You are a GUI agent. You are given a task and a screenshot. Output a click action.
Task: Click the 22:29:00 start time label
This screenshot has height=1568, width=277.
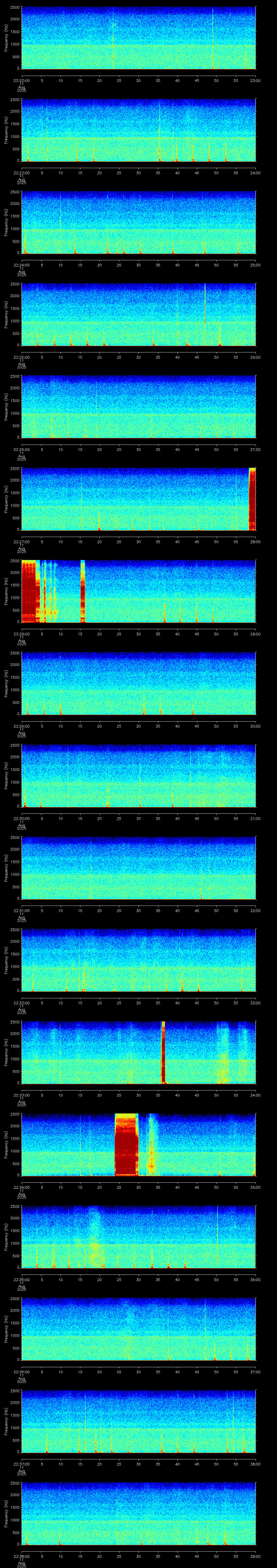21,726
